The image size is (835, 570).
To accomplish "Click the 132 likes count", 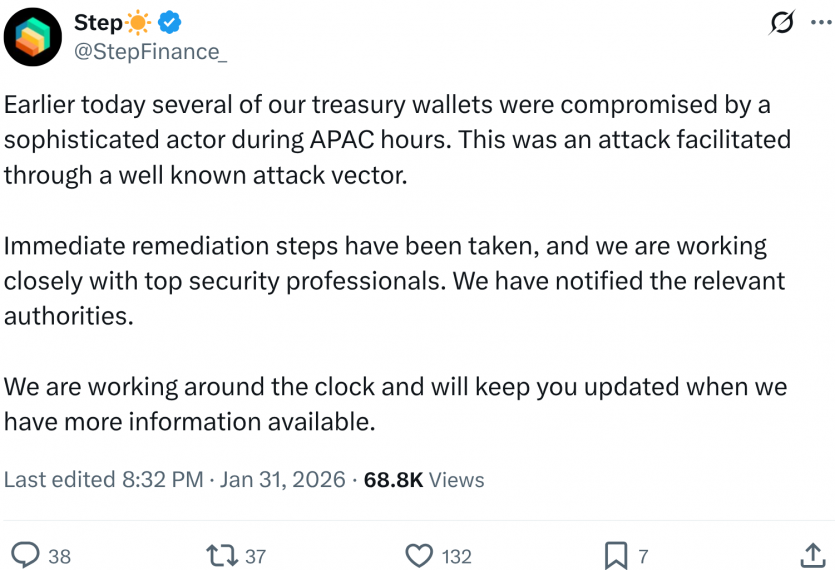I will [x=457, y=556].
